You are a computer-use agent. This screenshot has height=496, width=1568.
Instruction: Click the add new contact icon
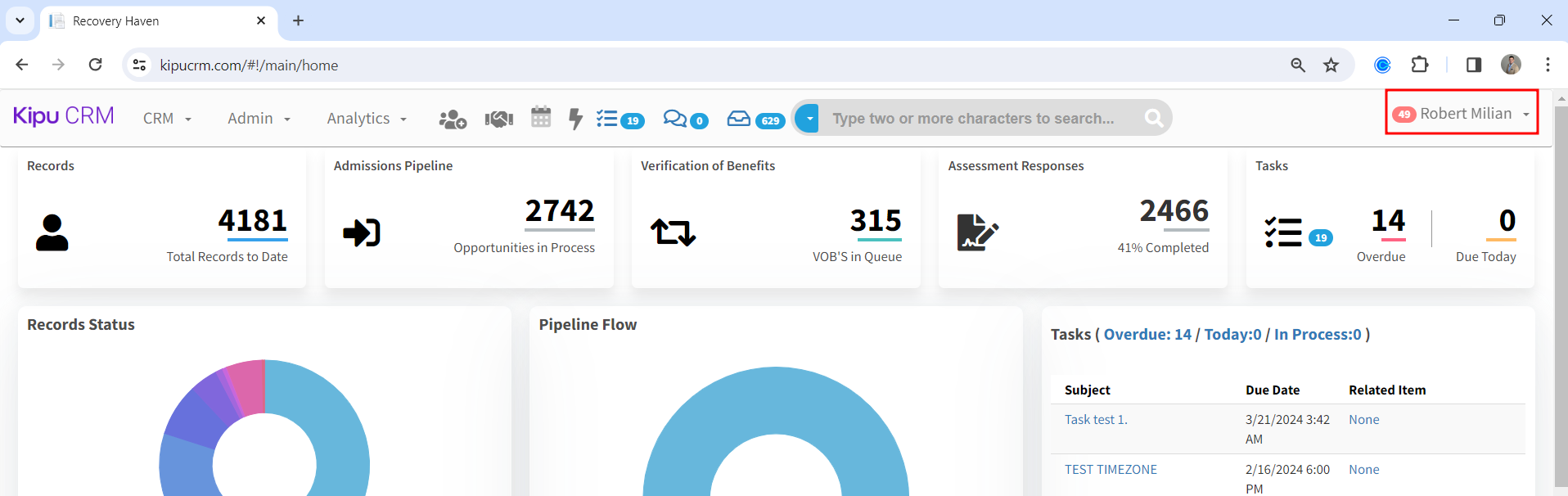tap(452, 119)
